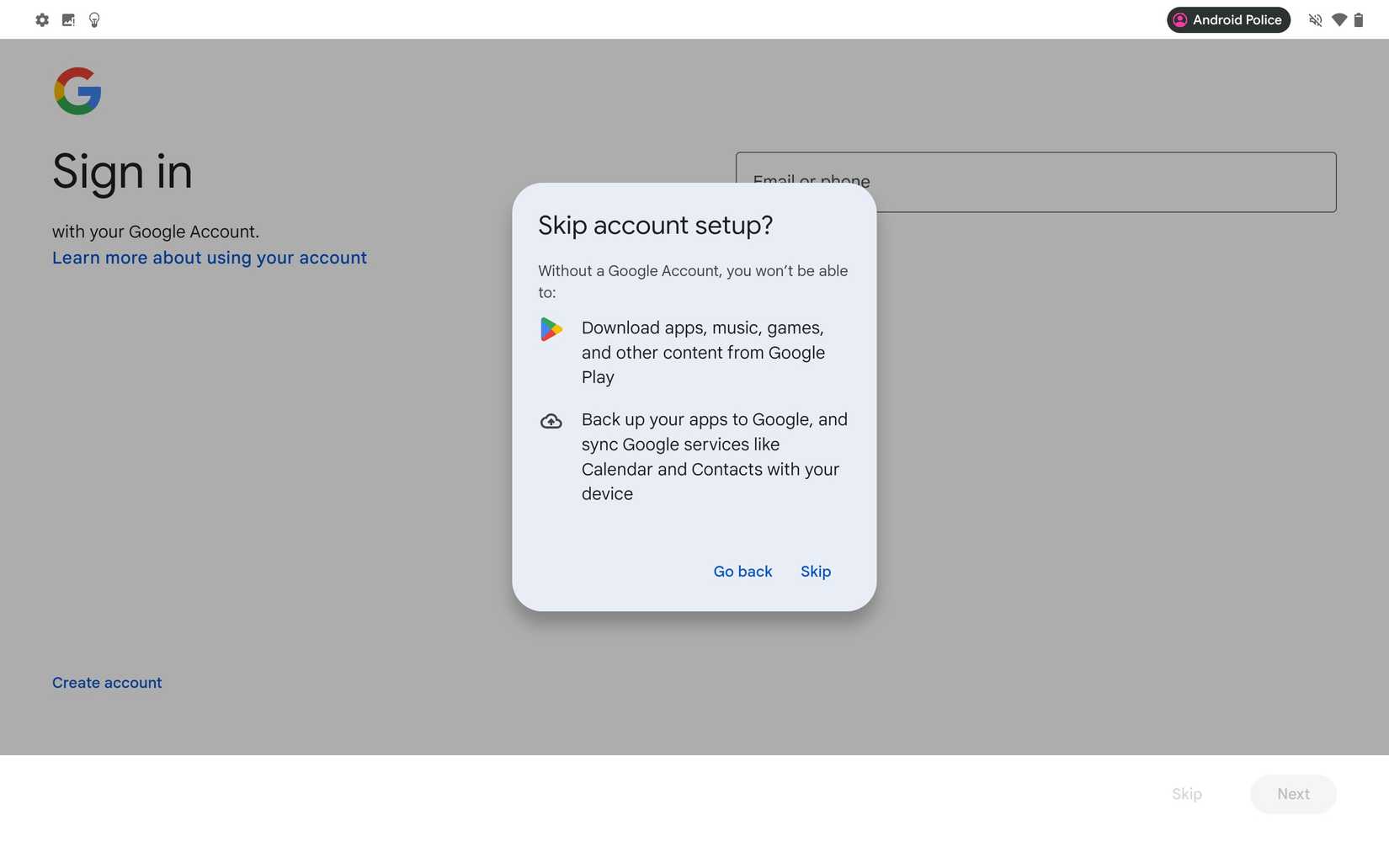Viewport: 1389px width, 868px height.
Task: Click the Google G logo
Action: coord(77,91)
